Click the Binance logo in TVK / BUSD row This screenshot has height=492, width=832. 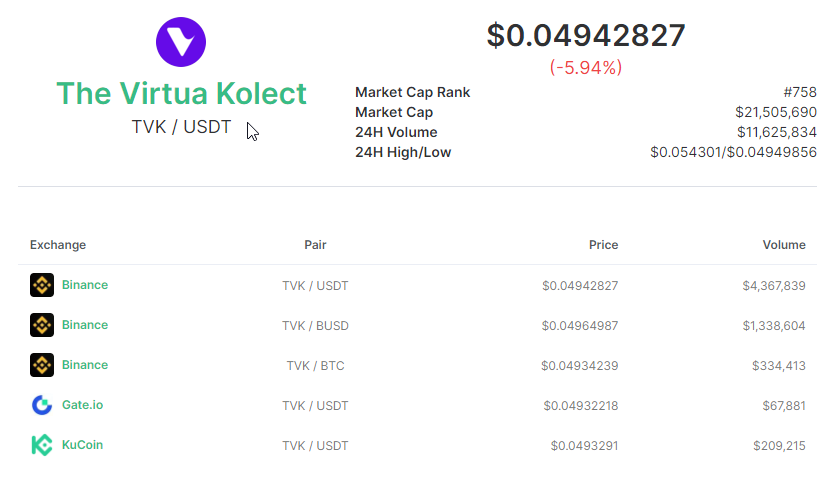click(x=42, y=325)
